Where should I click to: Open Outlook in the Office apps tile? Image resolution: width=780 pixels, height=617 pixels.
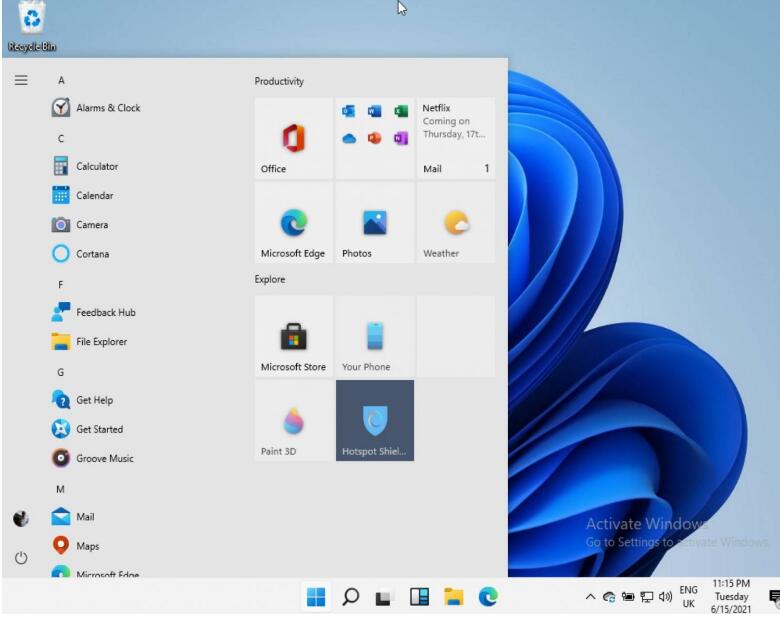(349, 111)
